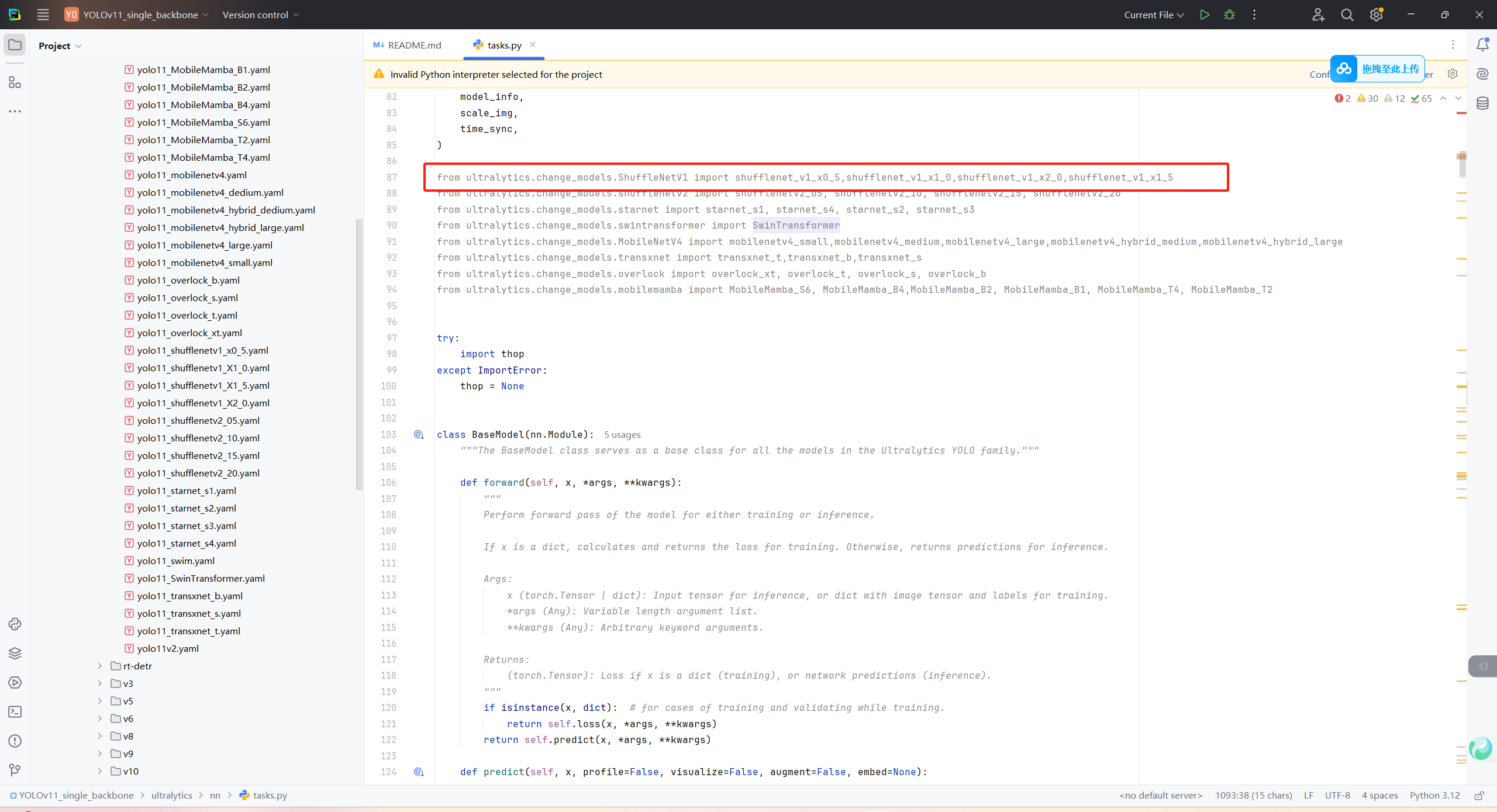The image size is (1497, 812).
Task: Click the Debug bug icon
Action: 1229,15
